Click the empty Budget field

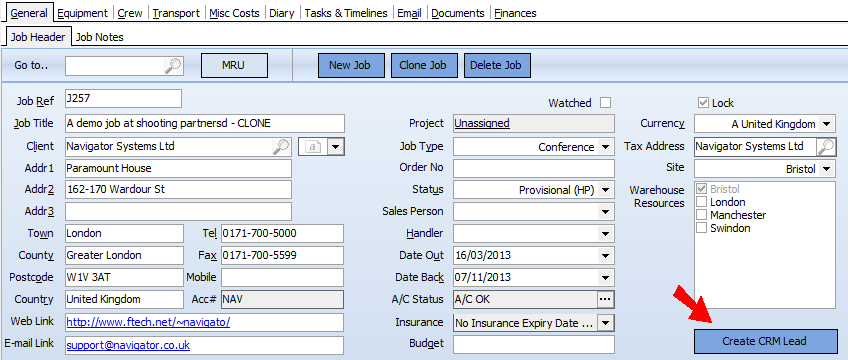[534, 344]
